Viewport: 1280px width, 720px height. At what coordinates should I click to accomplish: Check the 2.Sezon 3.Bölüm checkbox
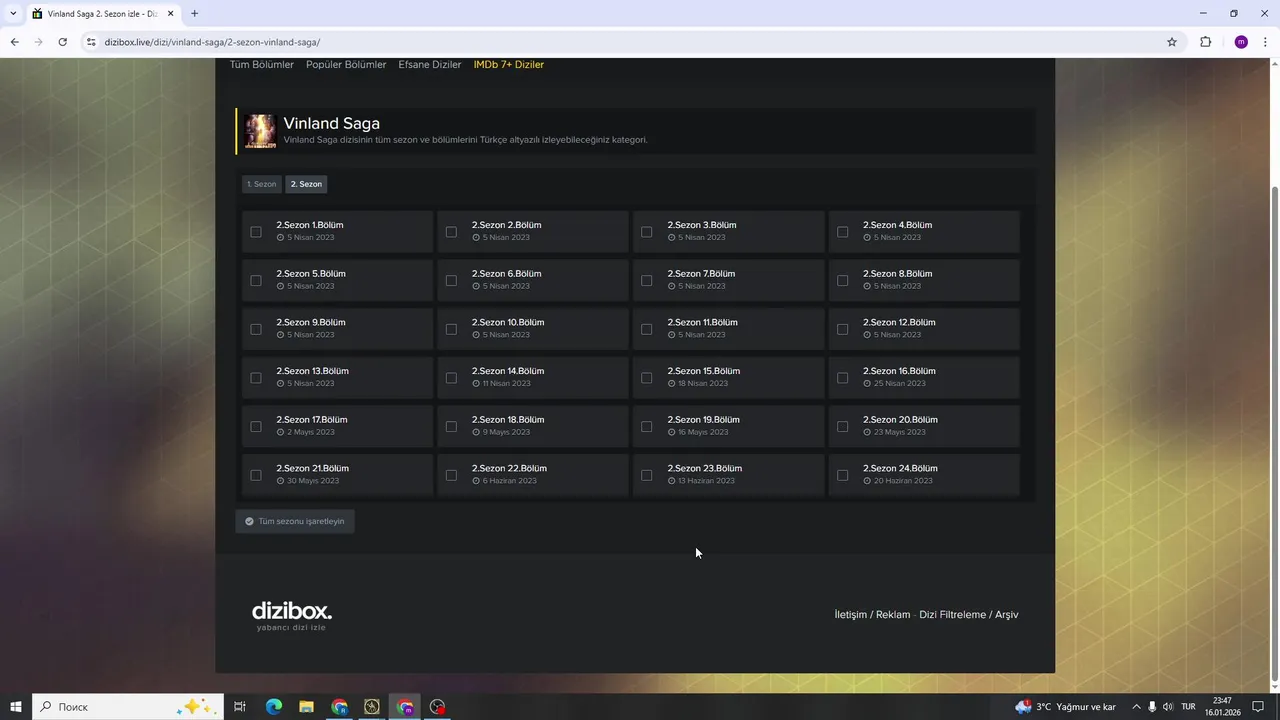coord(646,232)
